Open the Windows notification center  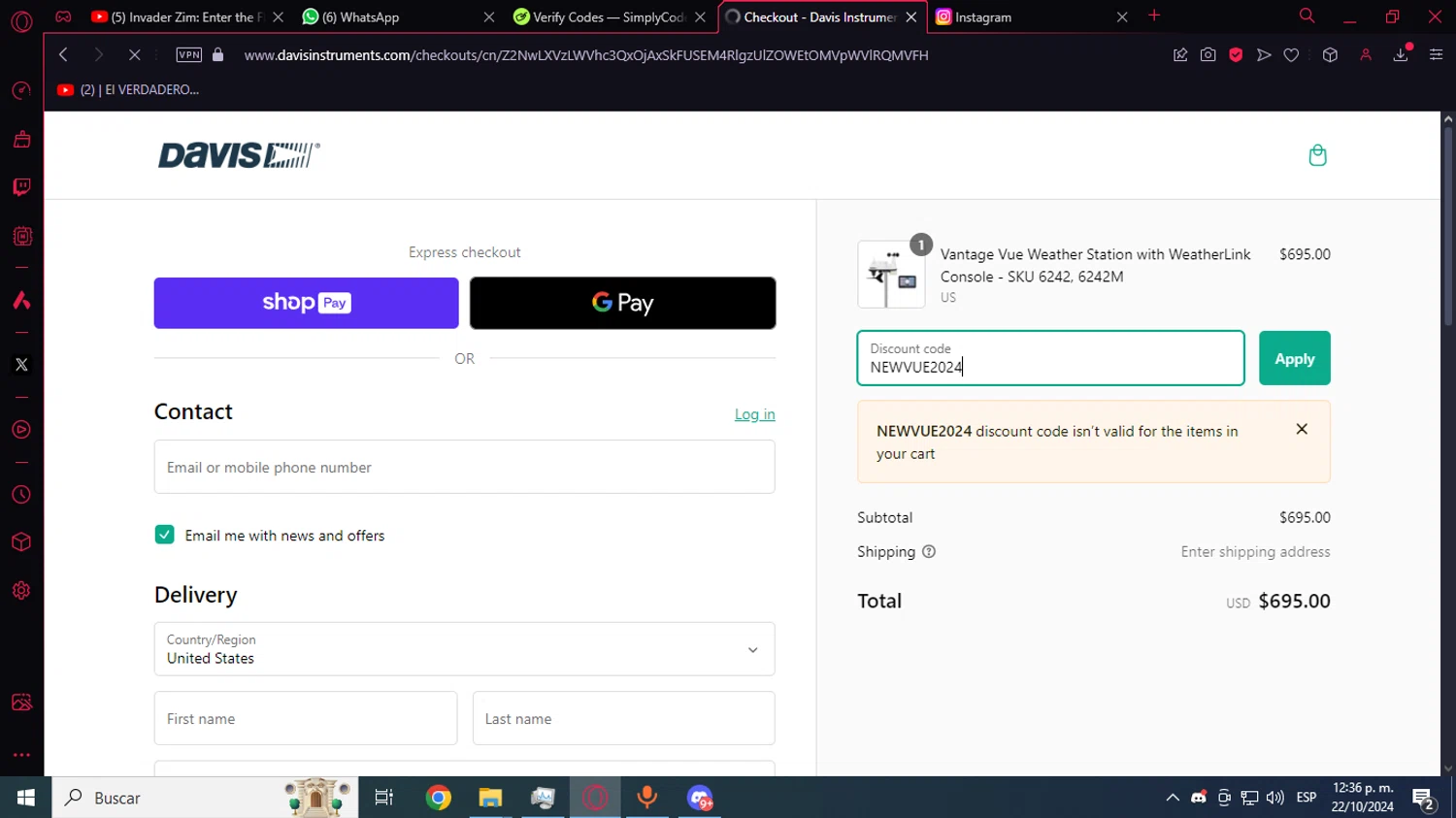(1424, 799)
